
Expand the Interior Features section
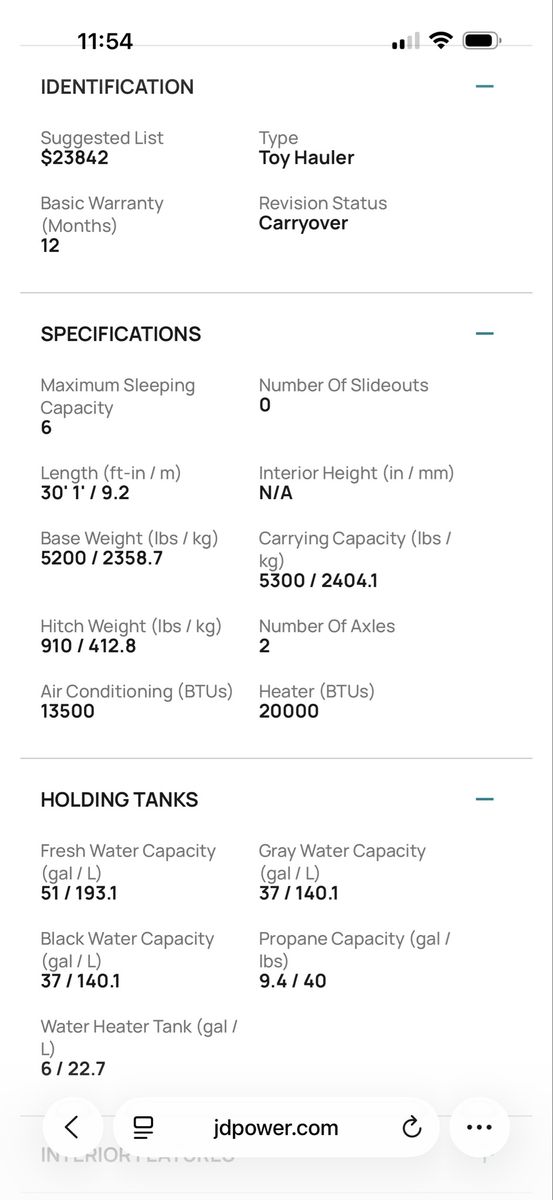click(x=485, y=1155)
